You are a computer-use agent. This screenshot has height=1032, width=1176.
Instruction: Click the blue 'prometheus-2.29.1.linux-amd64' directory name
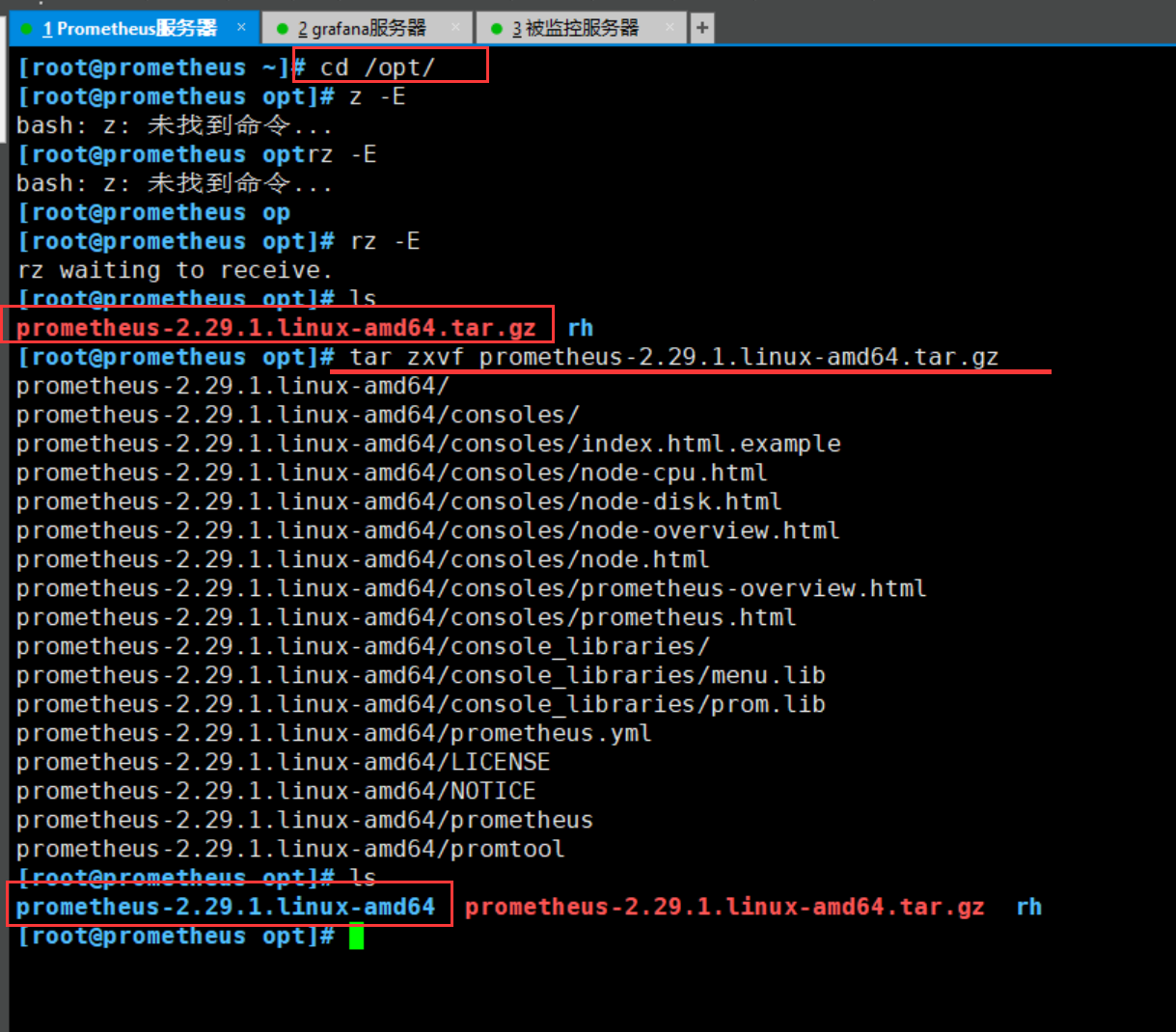coord(226,907)
